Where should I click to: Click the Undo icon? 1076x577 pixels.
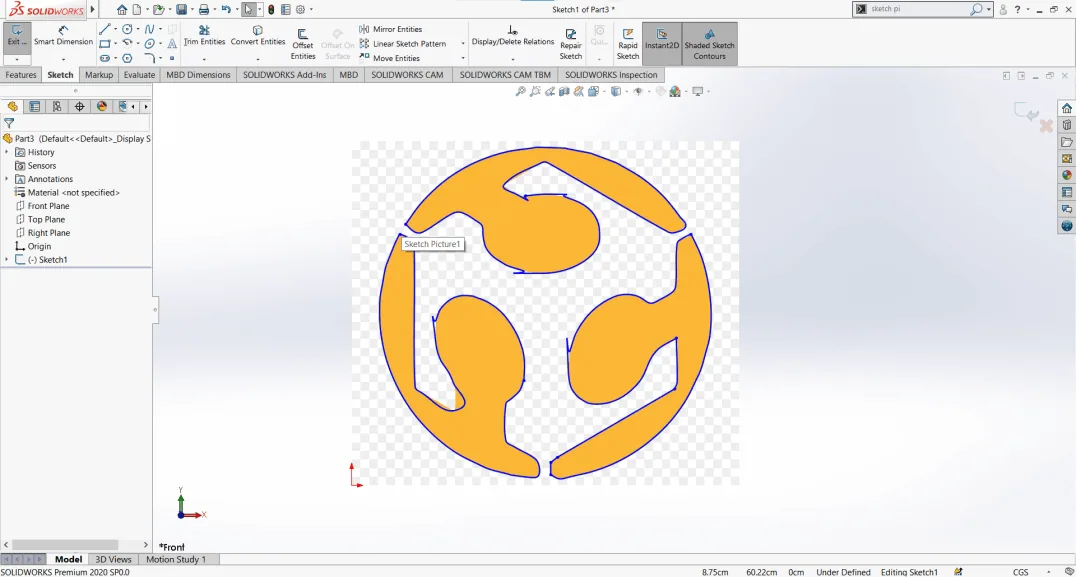point(226,10)
